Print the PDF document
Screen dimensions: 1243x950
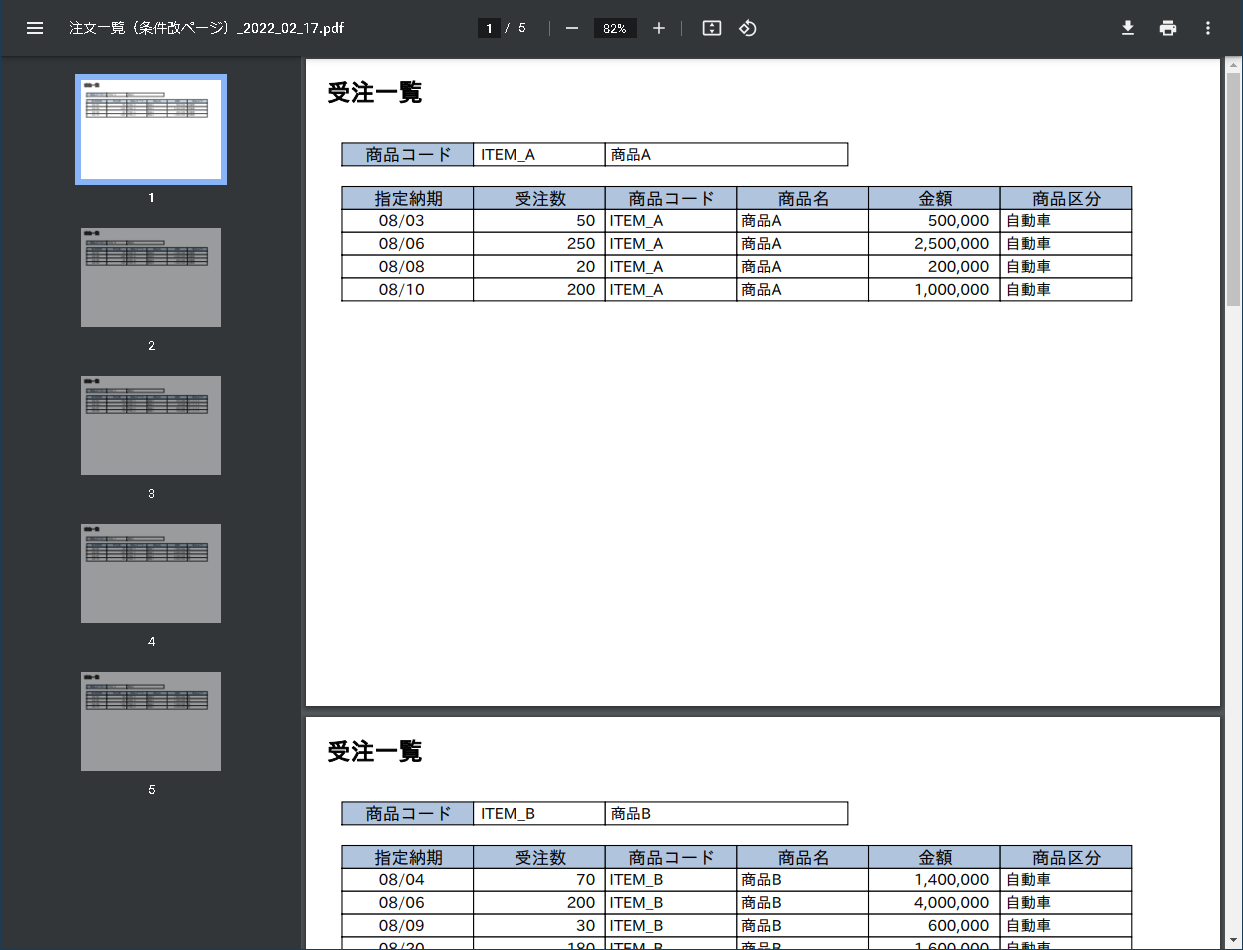pos(1168,28)
